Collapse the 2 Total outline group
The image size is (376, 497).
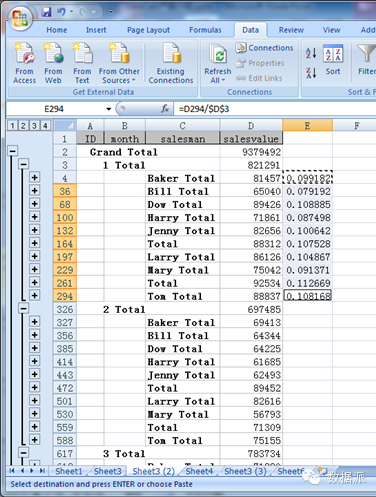(24, 309)
